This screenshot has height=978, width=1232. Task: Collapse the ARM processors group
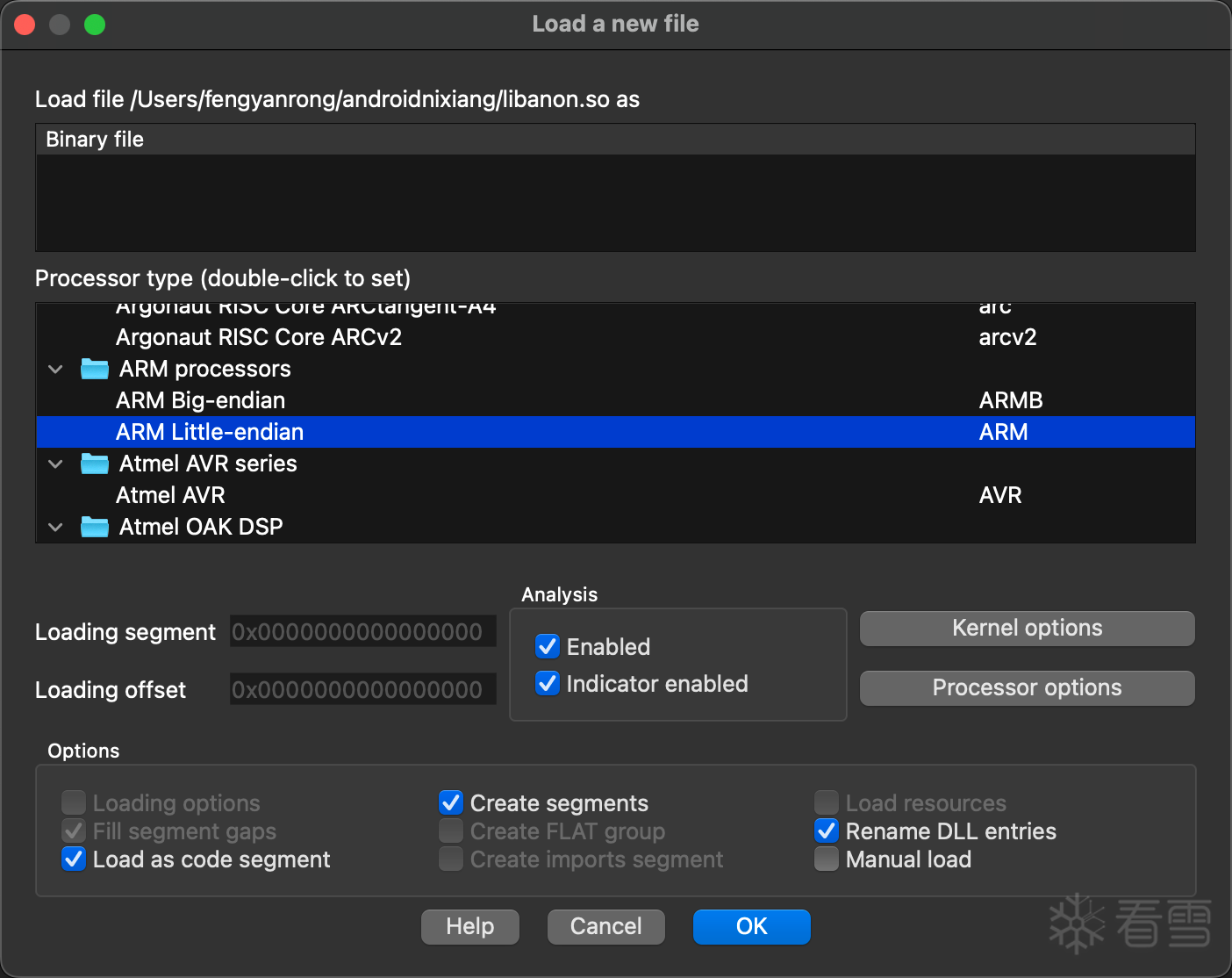pyautogui.click(x=55, y=370)
